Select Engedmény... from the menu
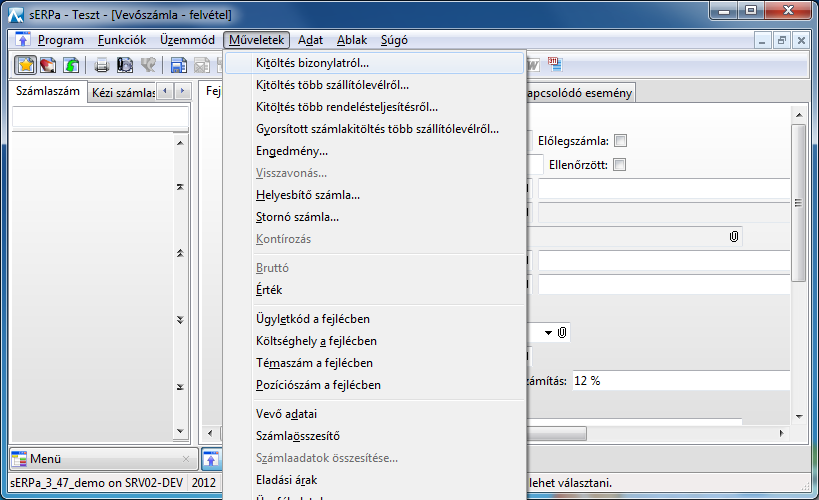Image resolution: width=819 pixels, height=500 pixels. pyautogui.click(x=375, y=150)
